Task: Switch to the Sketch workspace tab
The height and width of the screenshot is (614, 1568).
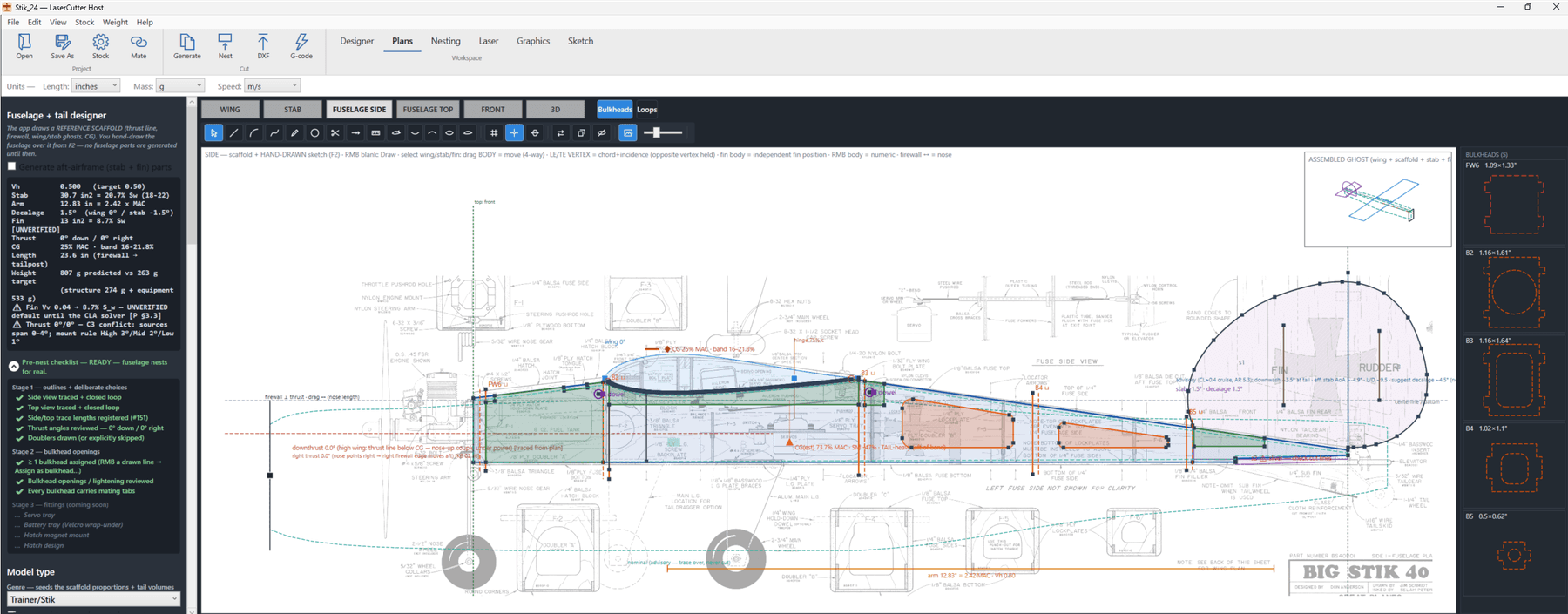Action: point(580,41)
